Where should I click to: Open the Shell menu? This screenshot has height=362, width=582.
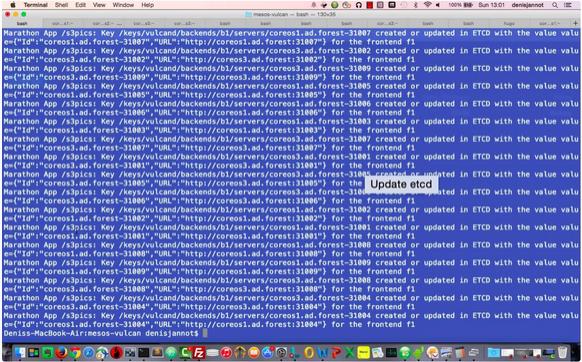pyautogui.click(x=61, y=5)
